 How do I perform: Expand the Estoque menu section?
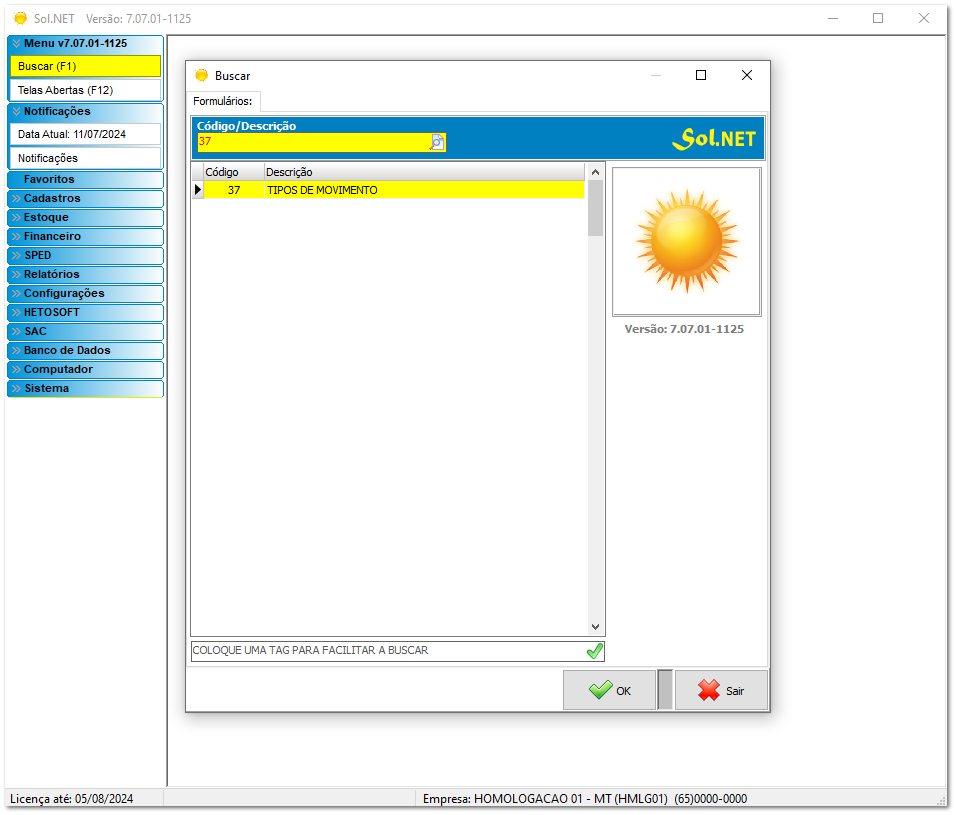84,218
